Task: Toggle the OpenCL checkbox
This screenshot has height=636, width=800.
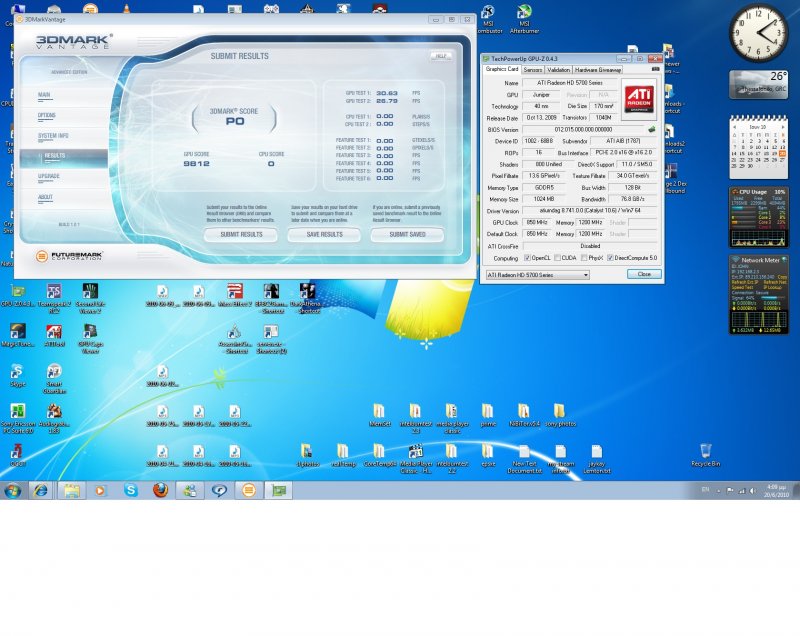Action: [x=526, y=258]
